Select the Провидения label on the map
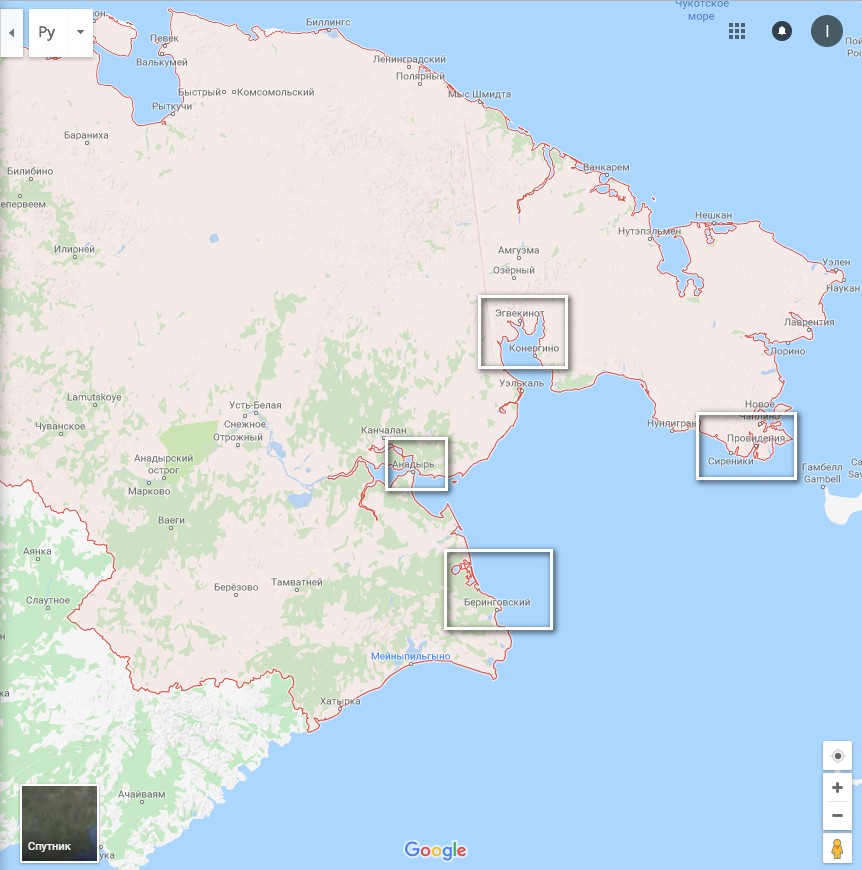The image size is (862, 870). pyautogui.click(x=755, y=439)
